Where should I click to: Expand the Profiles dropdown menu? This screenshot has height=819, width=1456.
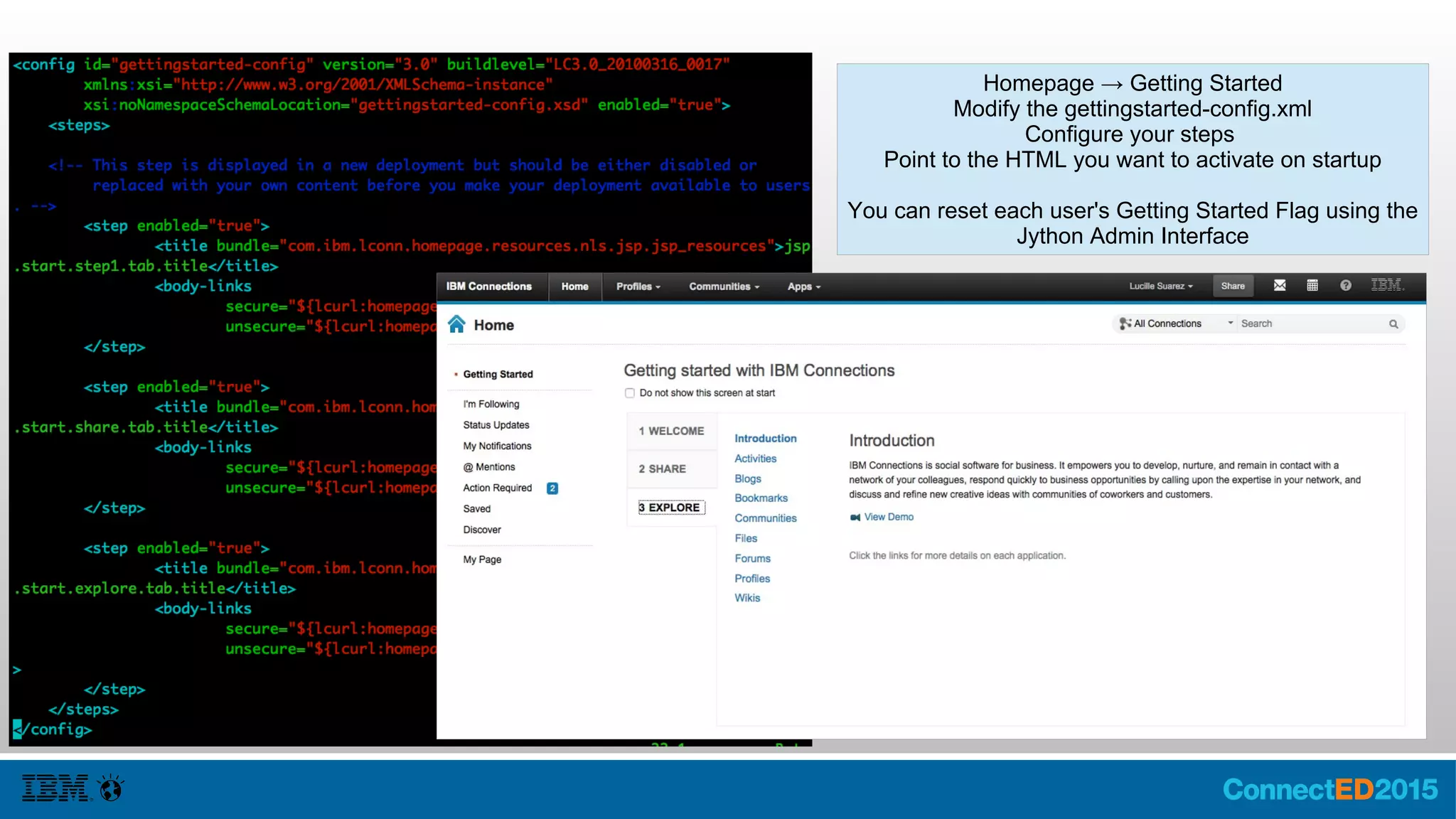[638, 287]
